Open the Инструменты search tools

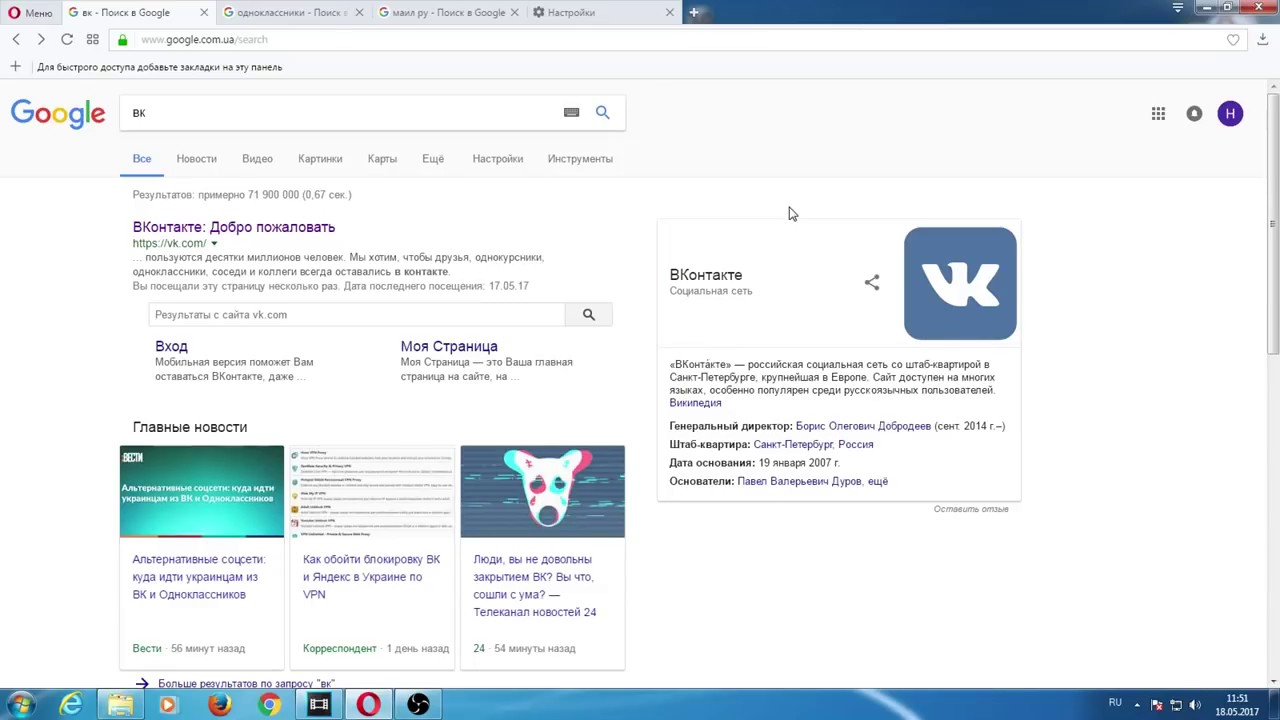pyautogui.click(x=580, y=159)
